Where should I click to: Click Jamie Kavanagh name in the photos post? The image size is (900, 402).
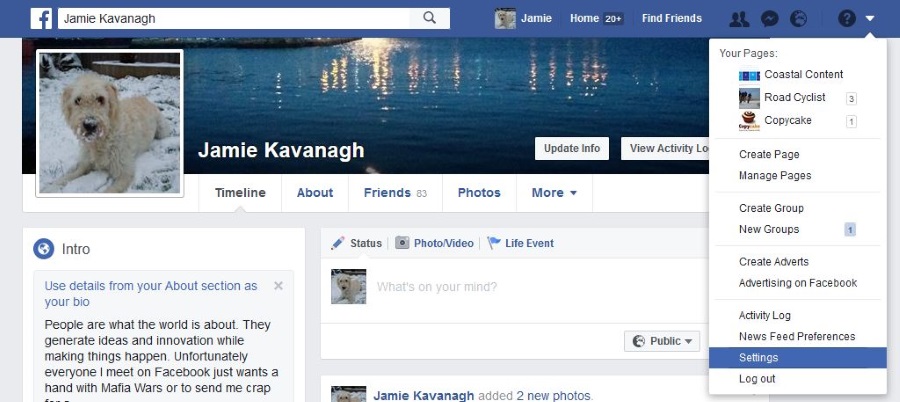pos(424,396)
